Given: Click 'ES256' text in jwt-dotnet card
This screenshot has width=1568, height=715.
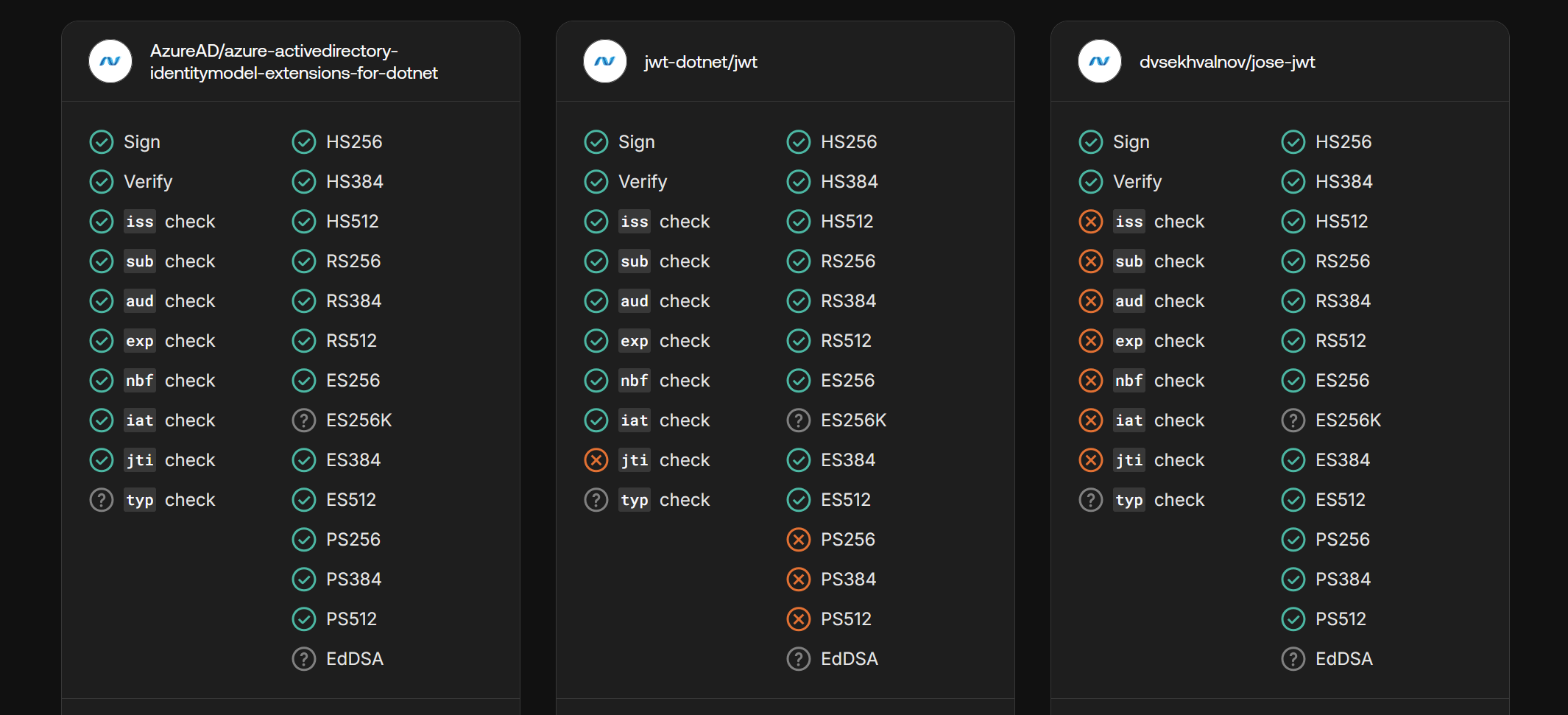Looking at the screenshot, I should coord(848,380).
